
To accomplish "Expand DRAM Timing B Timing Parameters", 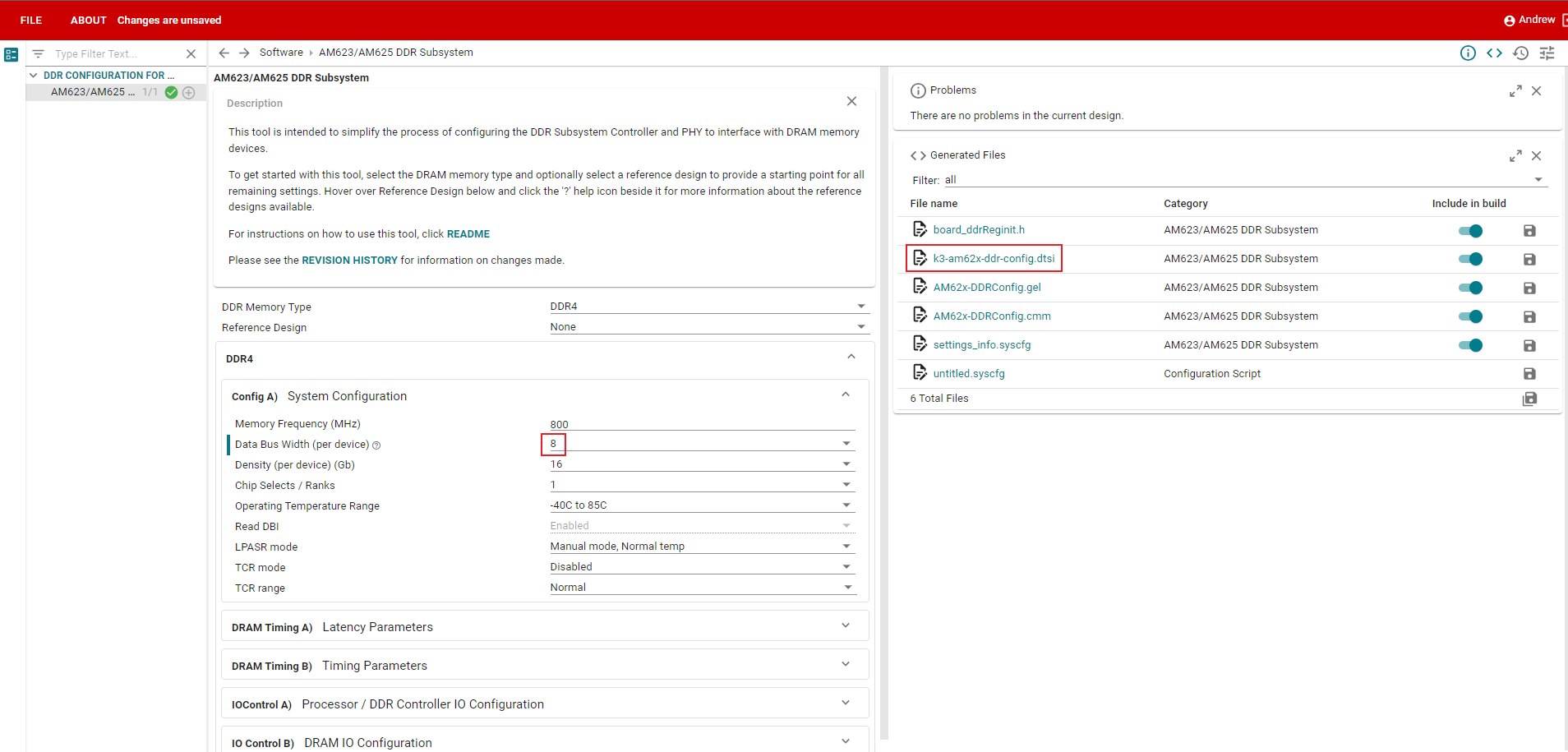I will 846,664.
